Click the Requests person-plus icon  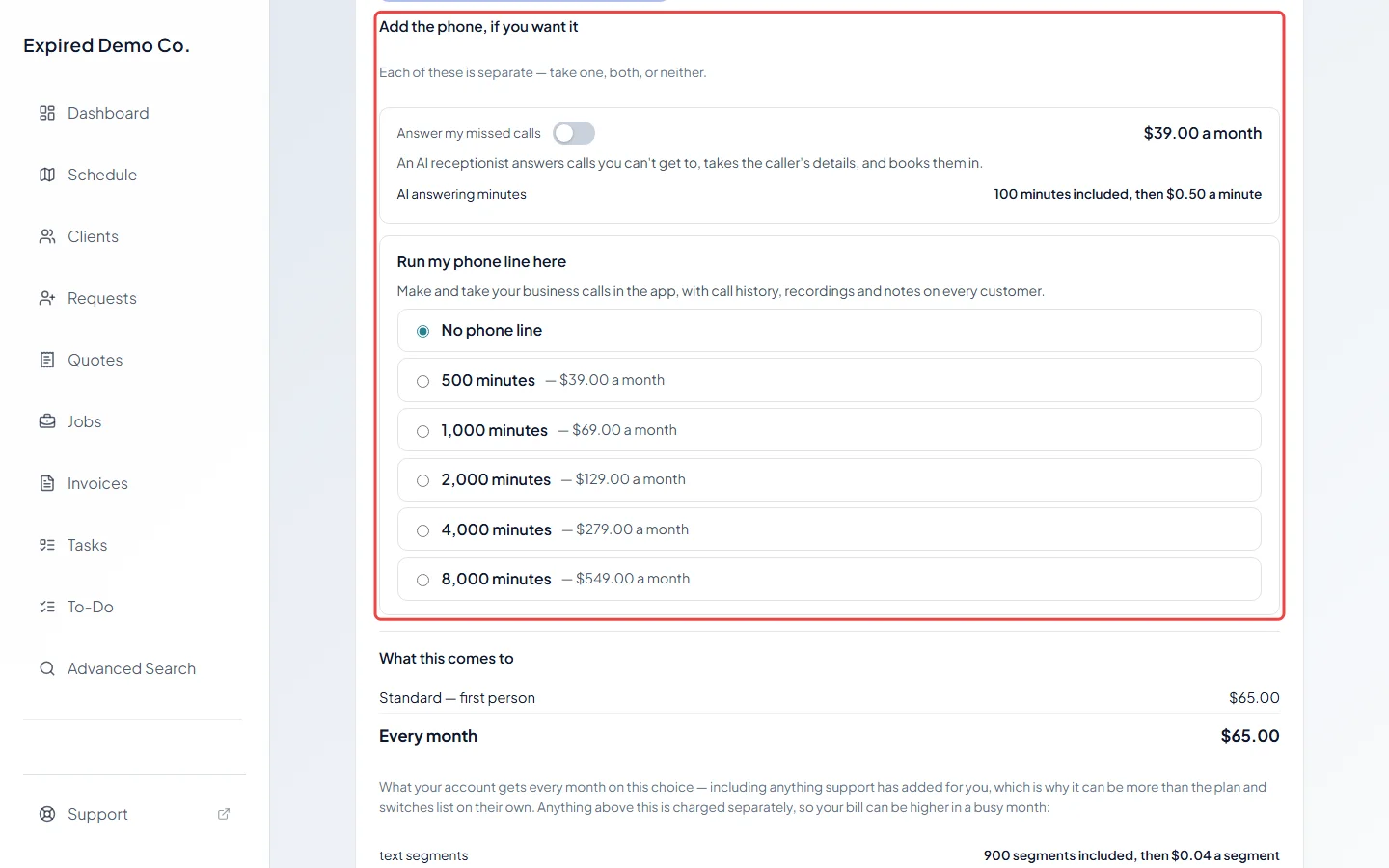click(47, 298)
